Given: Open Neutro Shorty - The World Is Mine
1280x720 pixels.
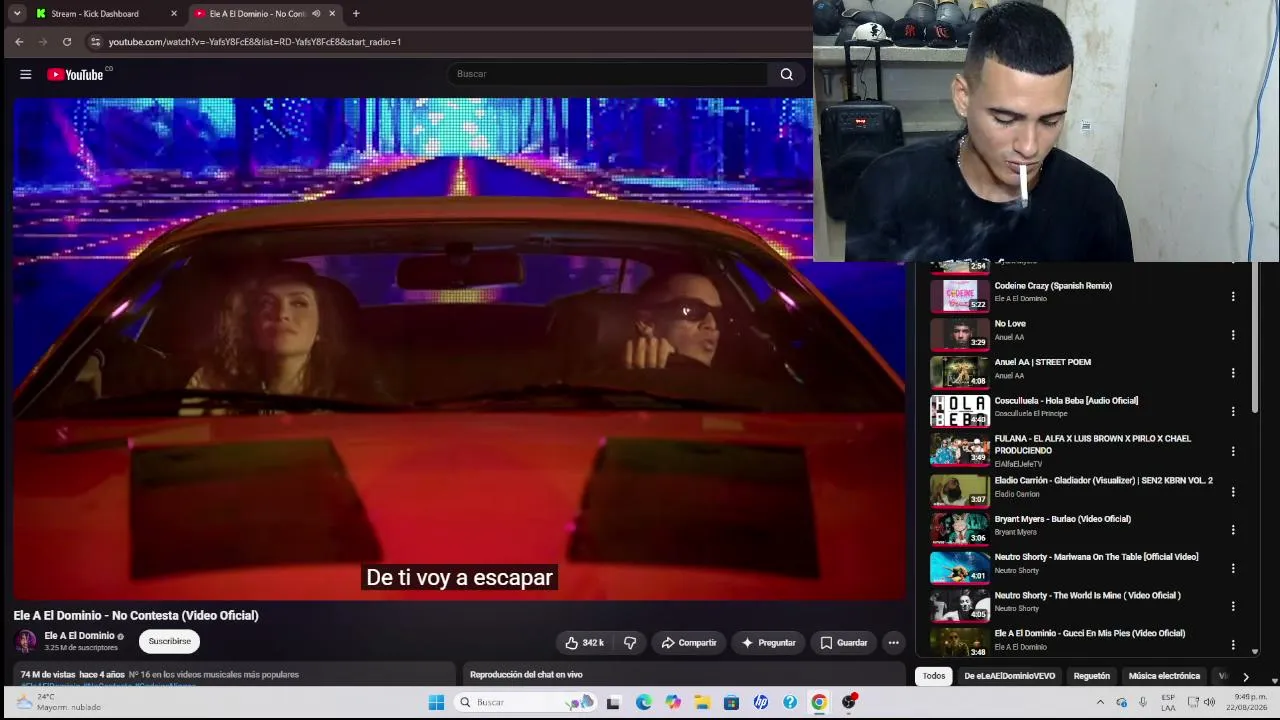Looking at the screenshot, I should coord(1087,596).
